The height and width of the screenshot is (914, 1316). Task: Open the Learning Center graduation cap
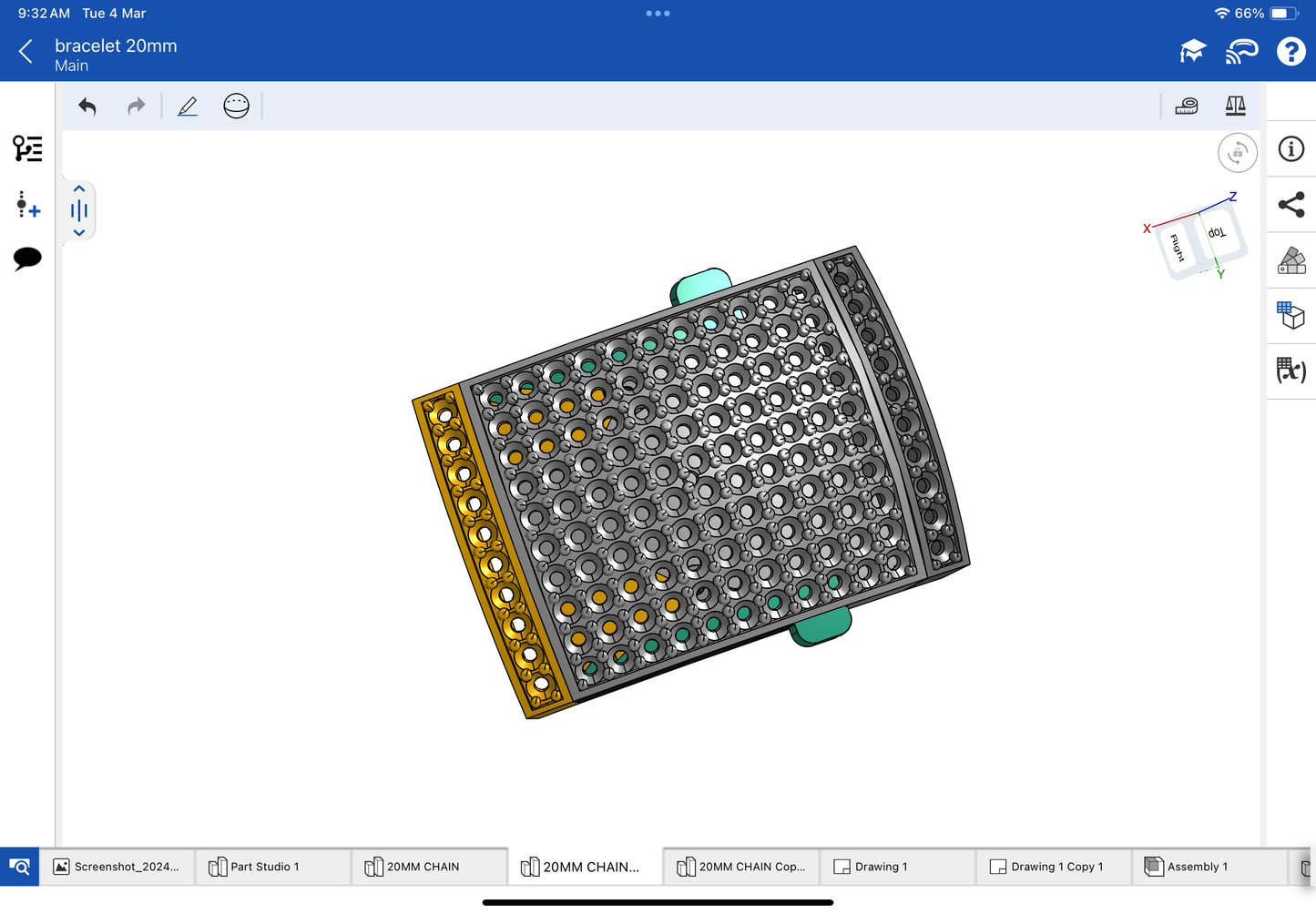pyautogui.click(x=1192, y=52)
